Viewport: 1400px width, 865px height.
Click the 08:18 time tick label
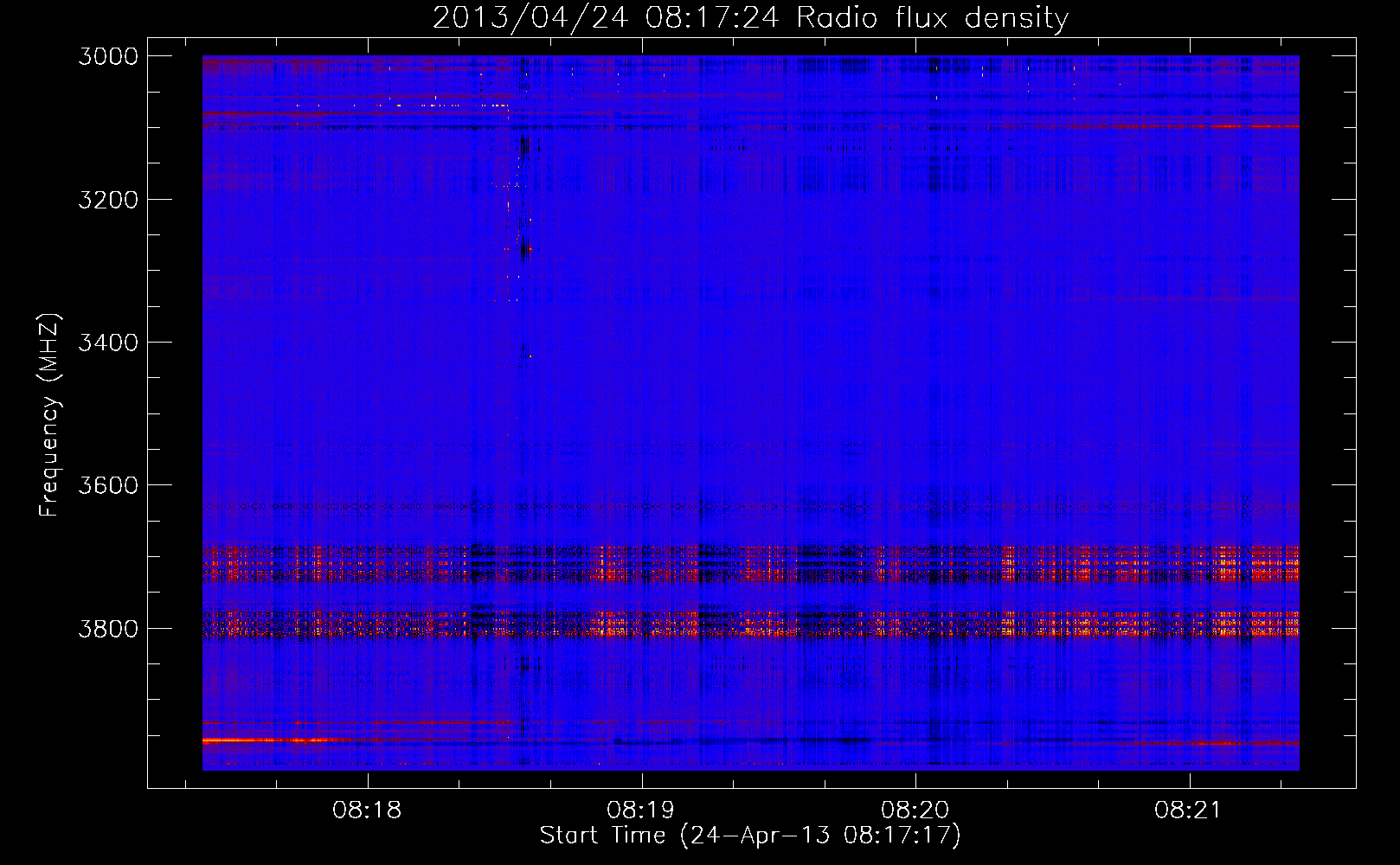367,810
